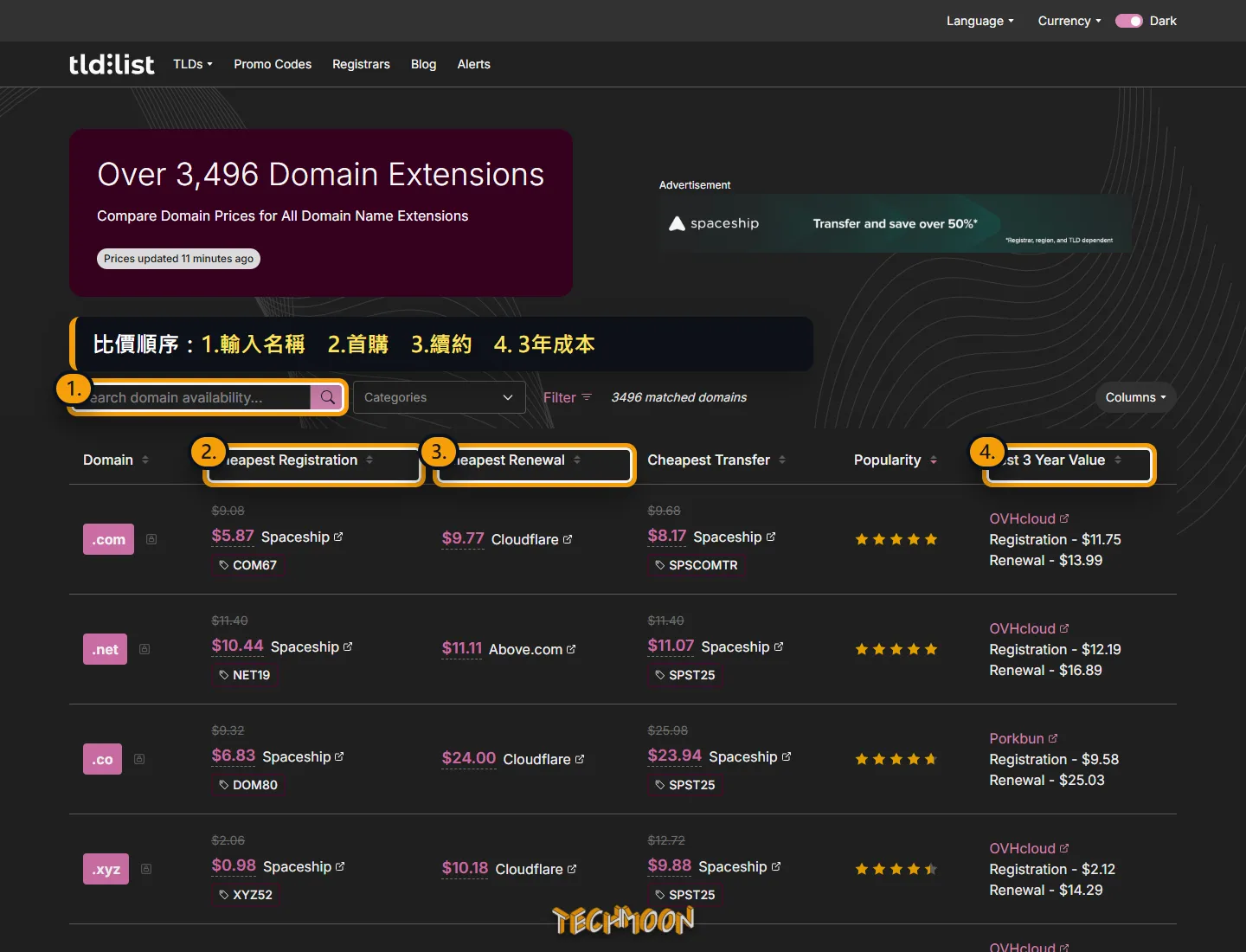The height and width of the screenshot is (952, 1246).
Task: Open the Columns dropdown
Action: point(1136,397)
